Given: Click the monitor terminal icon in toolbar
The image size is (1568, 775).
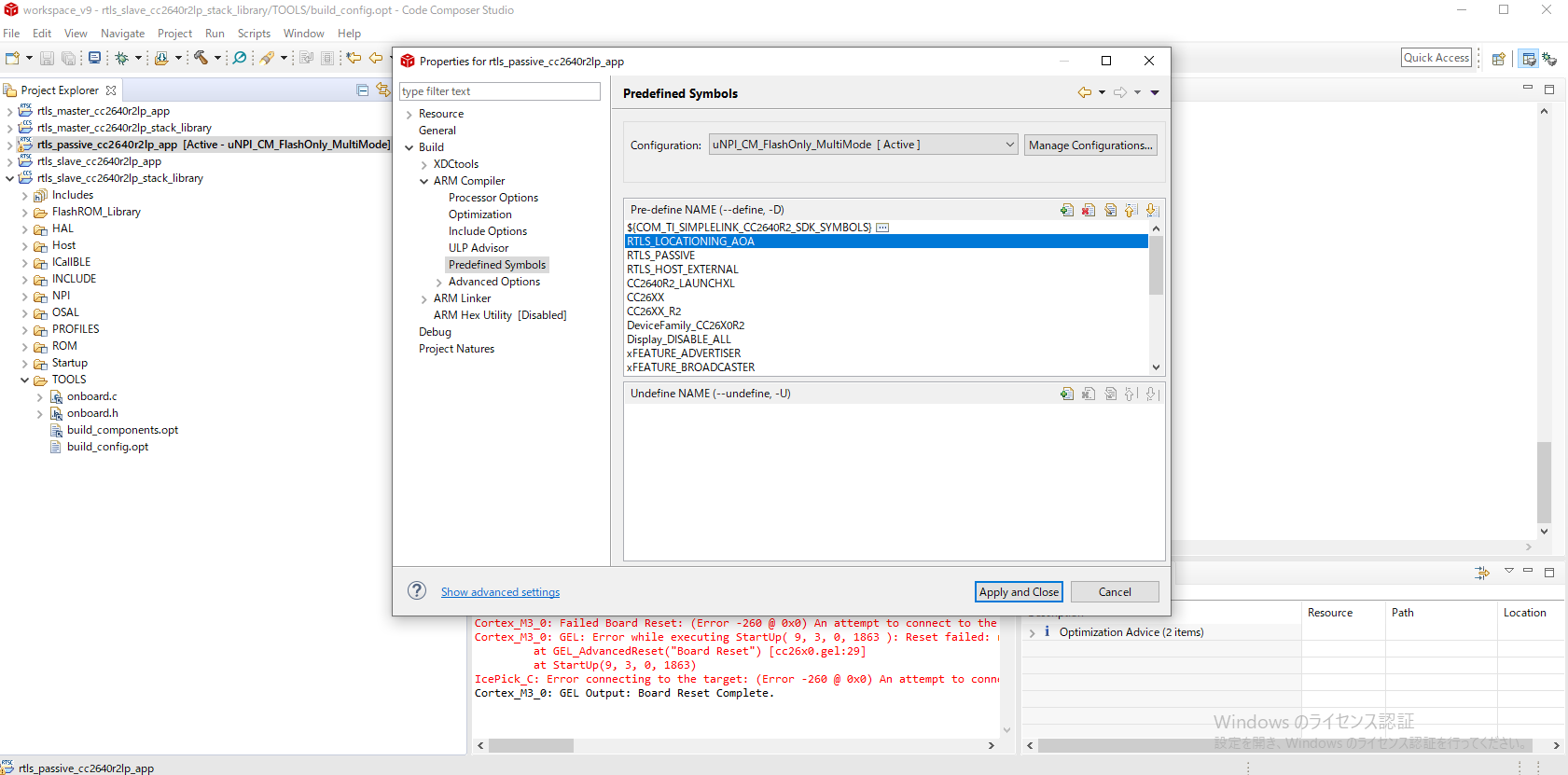Looking at the screenshot, I should [x=94, y=58].
